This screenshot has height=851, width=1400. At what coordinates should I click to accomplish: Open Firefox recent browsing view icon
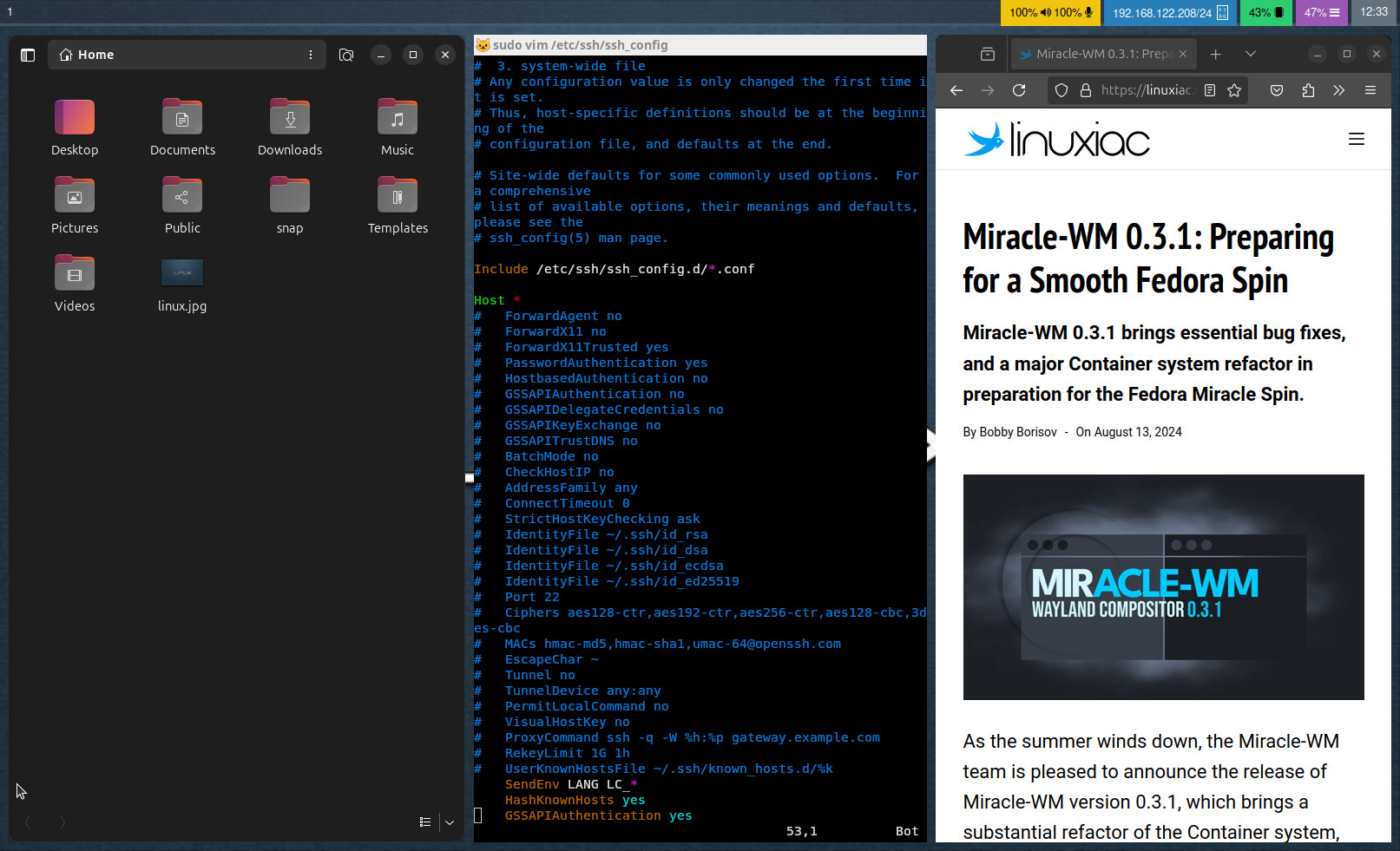pos(988,54)
